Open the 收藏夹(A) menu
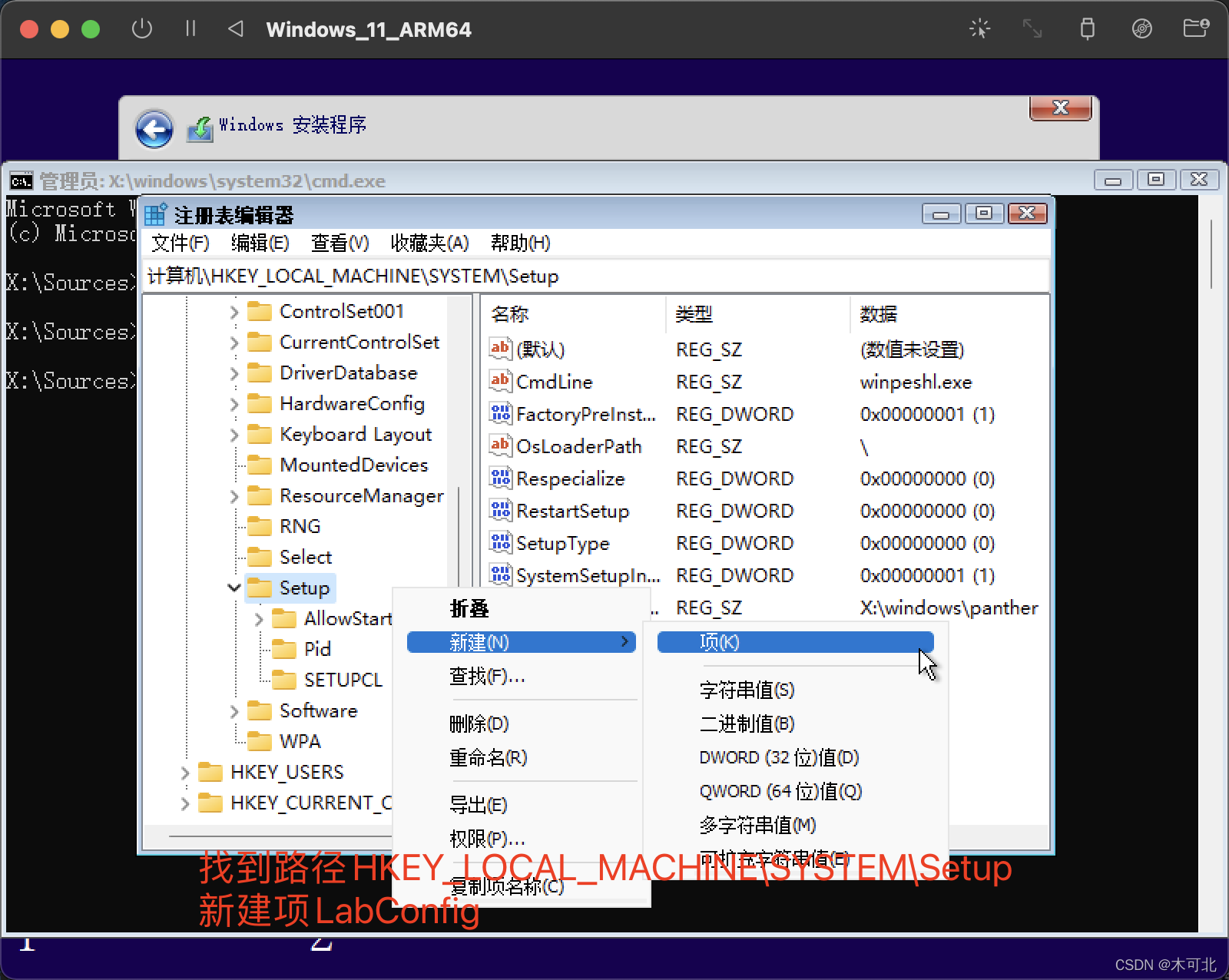Viewport: 1229px width, 980px height. [x=430, y=243]
